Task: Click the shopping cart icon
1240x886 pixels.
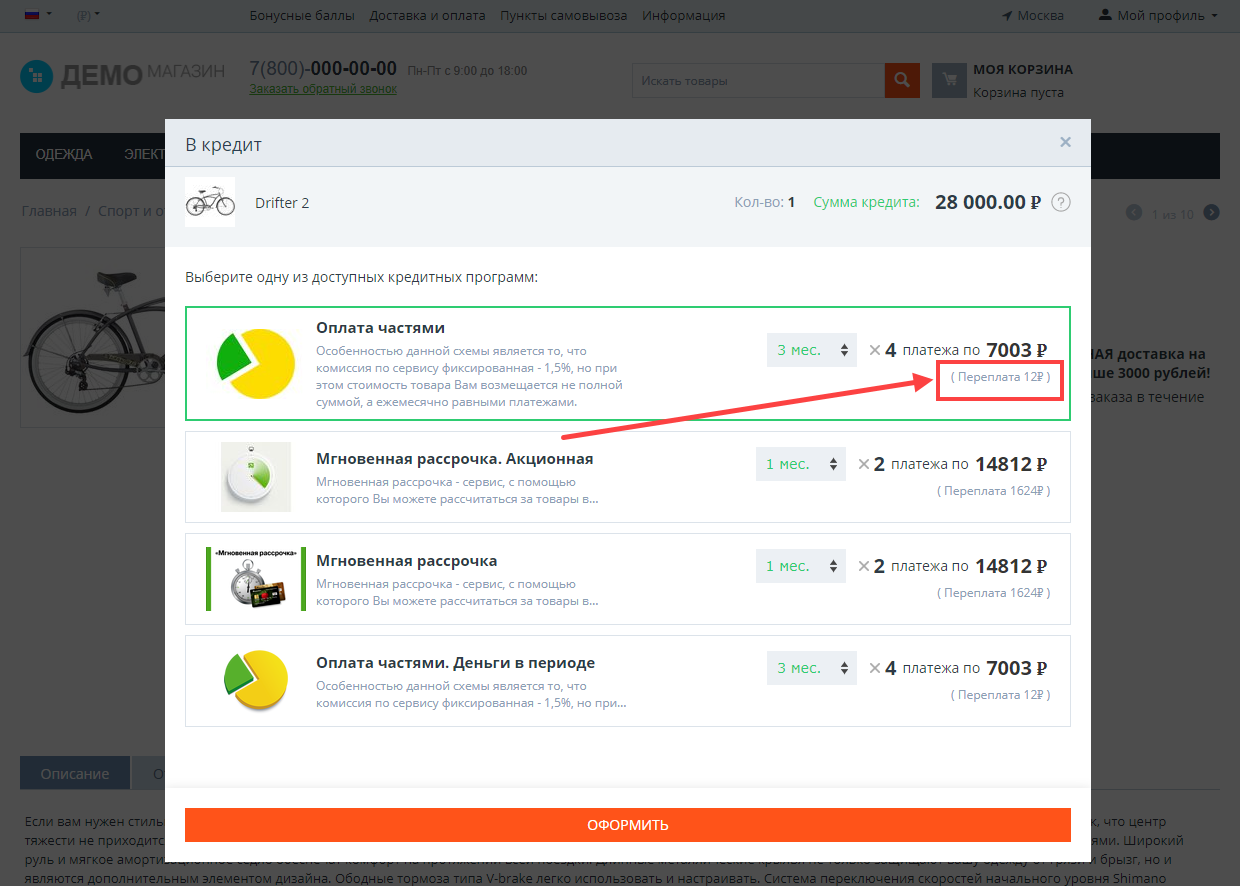Action: [x=949, y=80]
